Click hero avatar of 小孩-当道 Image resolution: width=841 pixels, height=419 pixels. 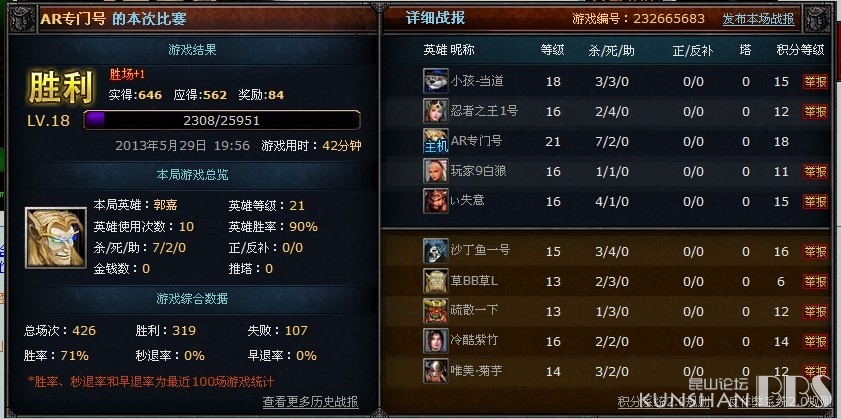(x=436, y=81)
